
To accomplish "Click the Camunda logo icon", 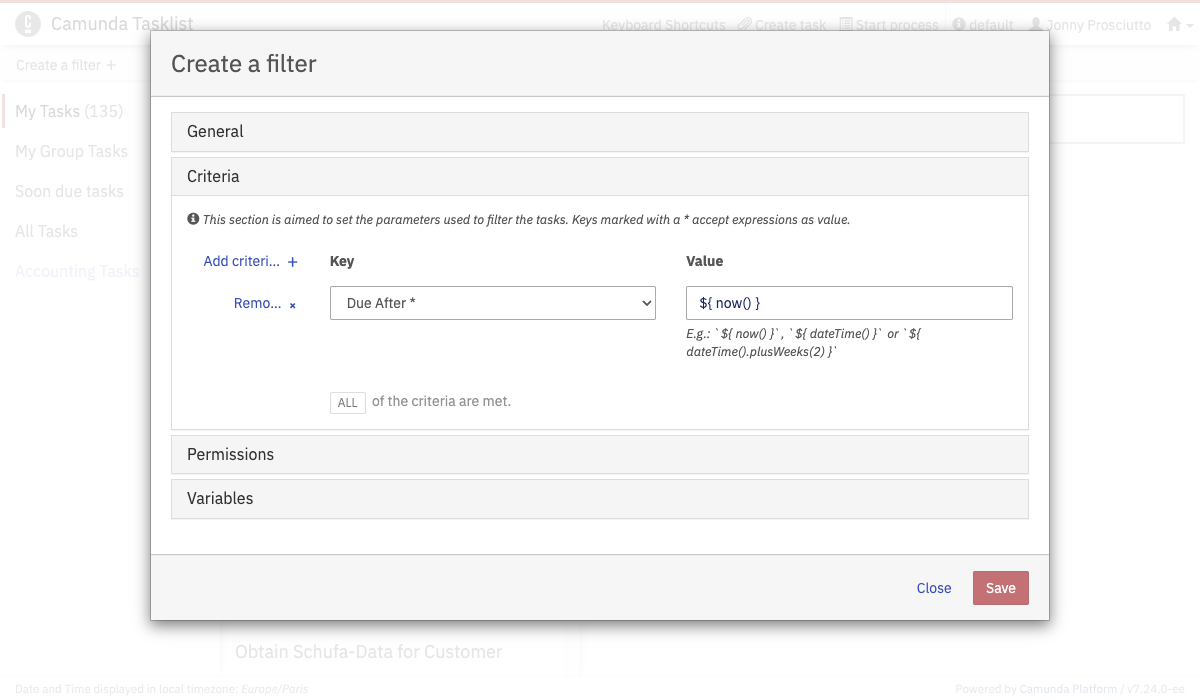I will (x=28, y=24).
